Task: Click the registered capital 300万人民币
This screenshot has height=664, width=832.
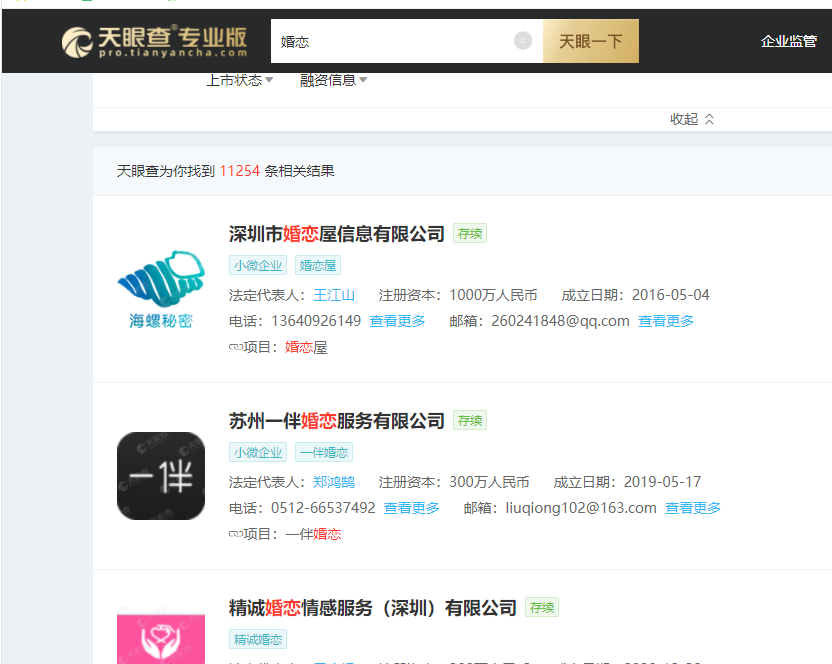Action: 489,481
